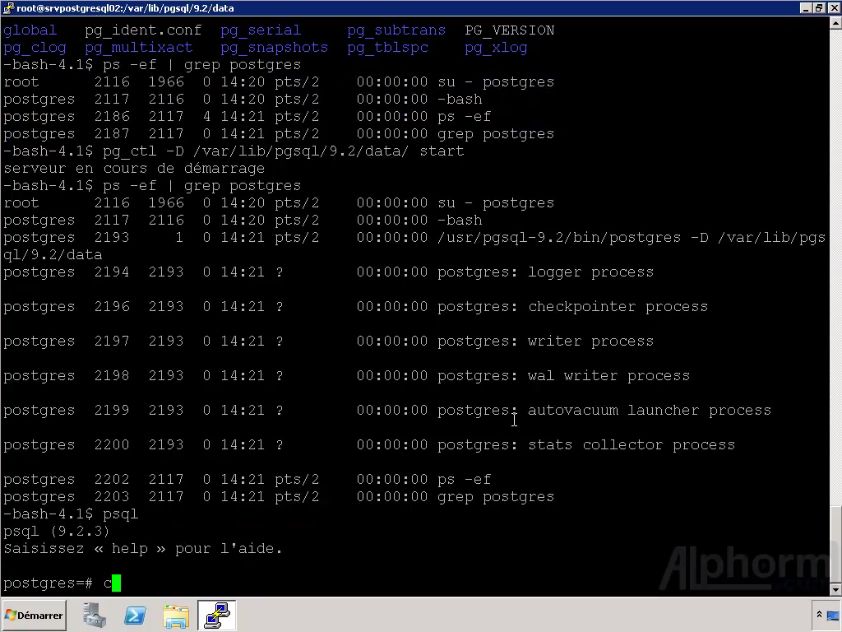Click the 'stats collector process' text
The width and height of the screenshot is (842, 632).
click(632, 445)
